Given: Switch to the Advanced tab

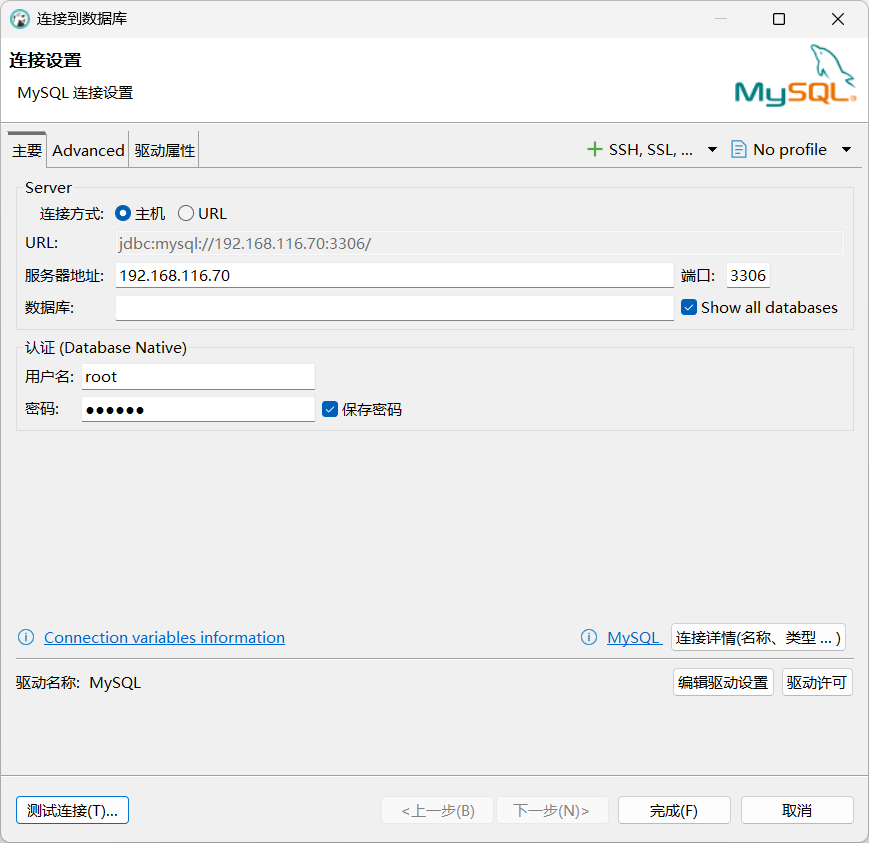Looking at the screenshot, I should click(88, 150).
